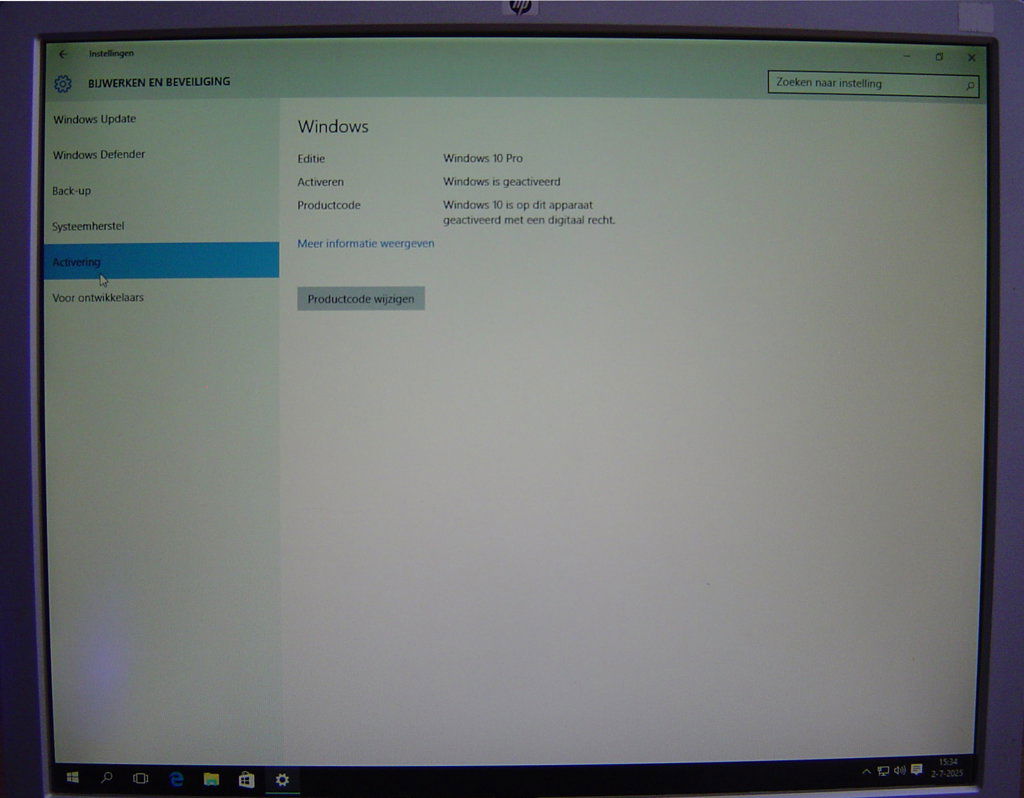Close the Instellingen window

(x=971, y=57)
